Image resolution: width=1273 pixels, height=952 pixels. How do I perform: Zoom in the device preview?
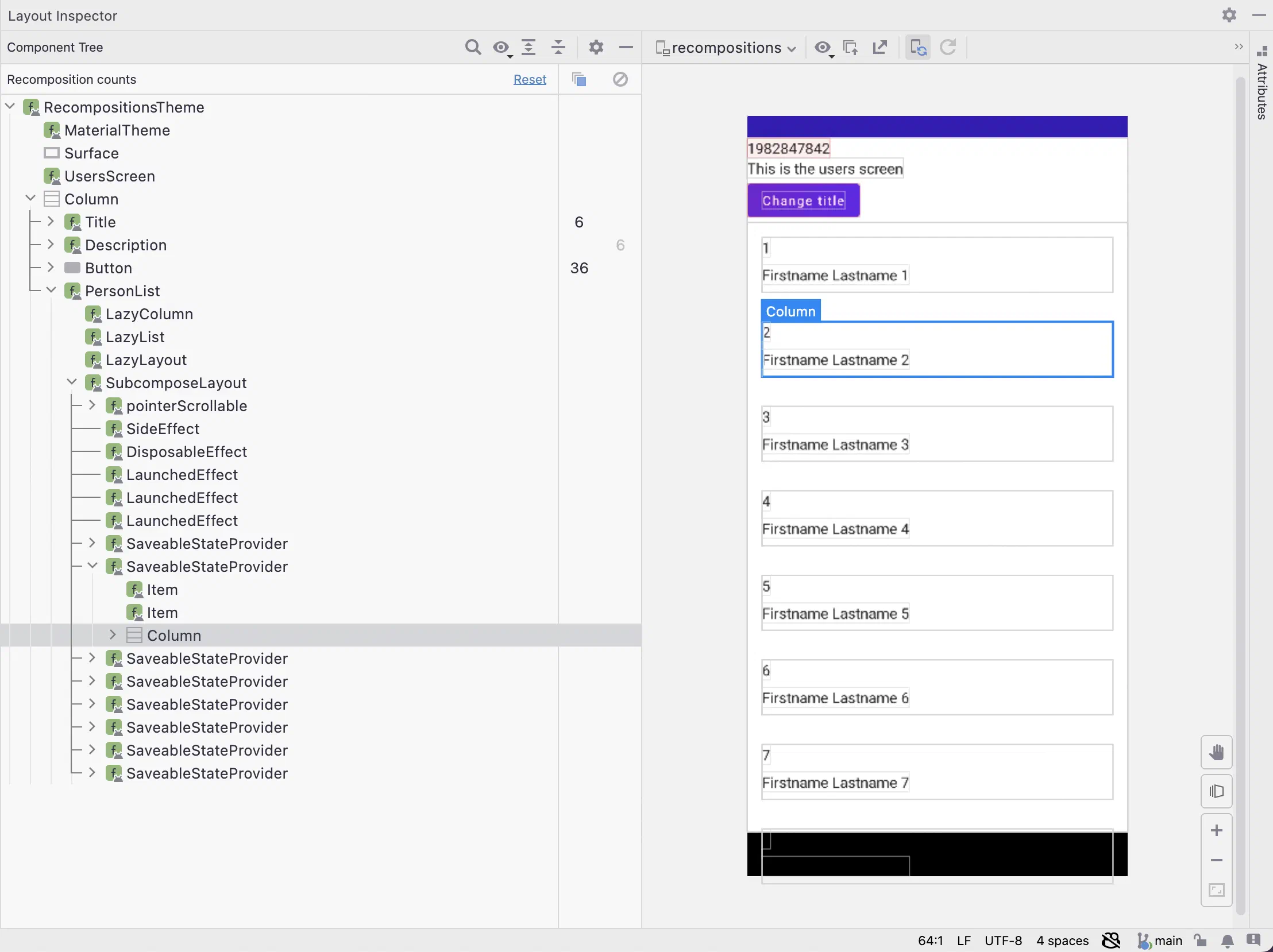tap(1216, 830)
